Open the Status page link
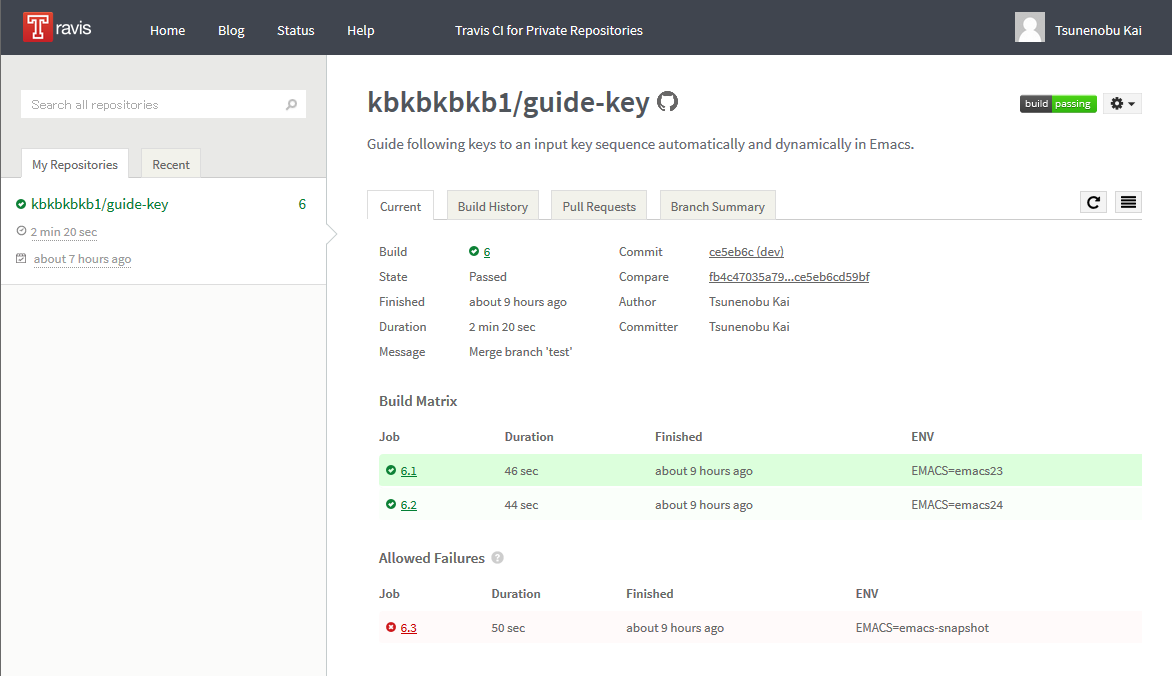 295,31
